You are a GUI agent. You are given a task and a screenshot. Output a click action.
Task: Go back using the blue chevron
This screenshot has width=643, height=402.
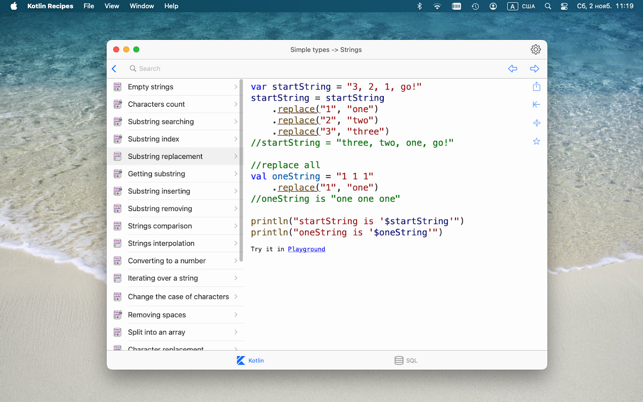[114, 69]
